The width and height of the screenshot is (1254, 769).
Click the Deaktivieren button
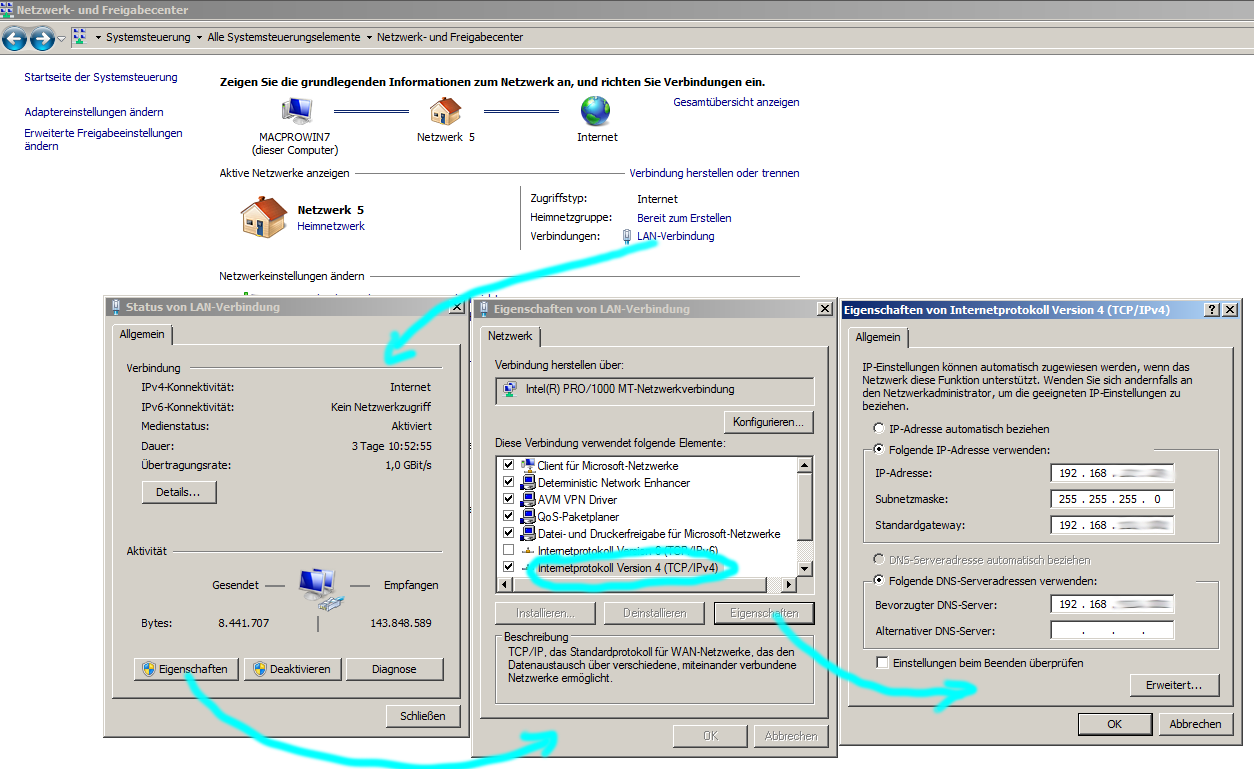(293, 669)
